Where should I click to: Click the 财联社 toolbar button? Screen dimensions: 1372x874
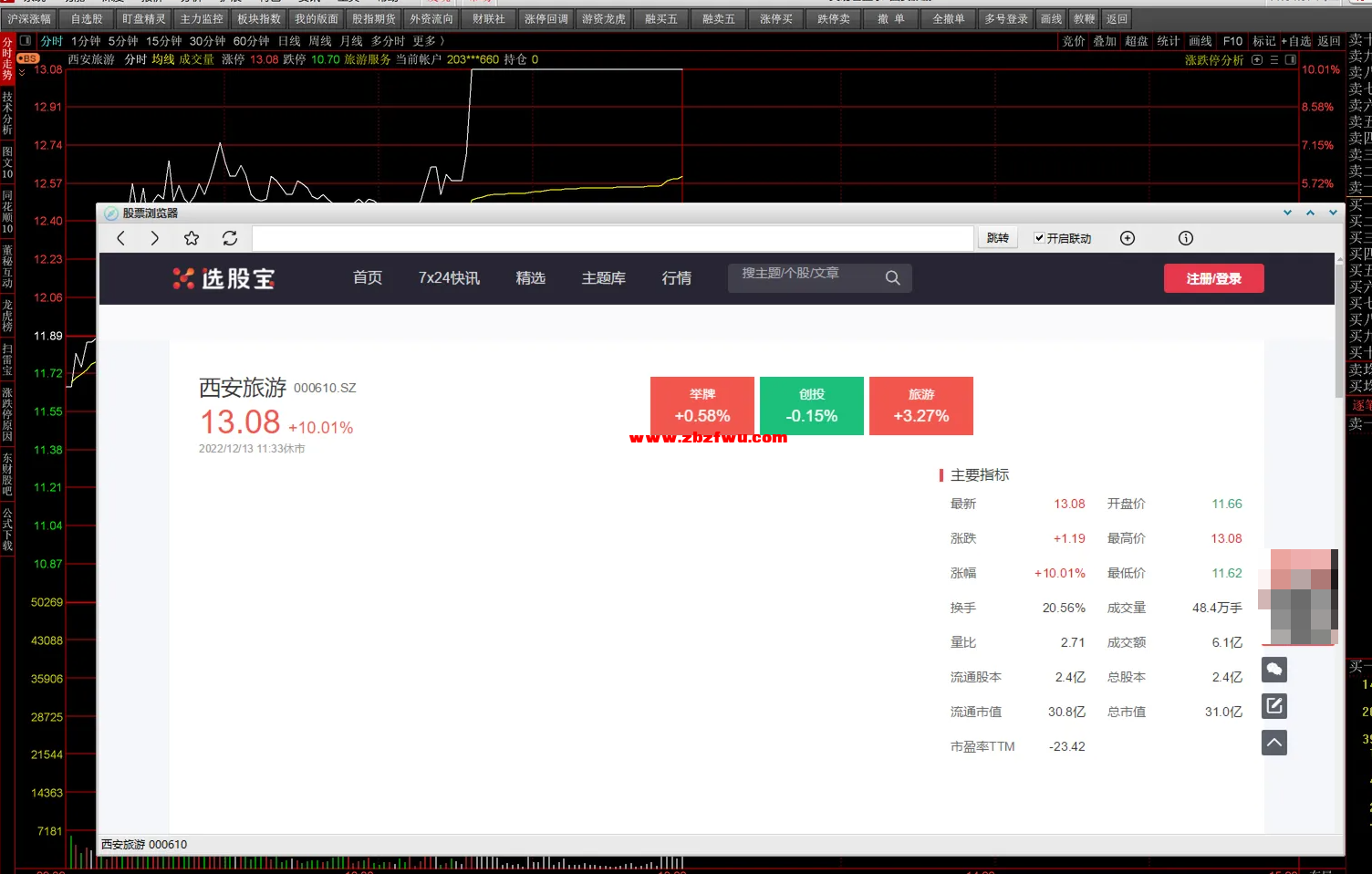(489, 18)
